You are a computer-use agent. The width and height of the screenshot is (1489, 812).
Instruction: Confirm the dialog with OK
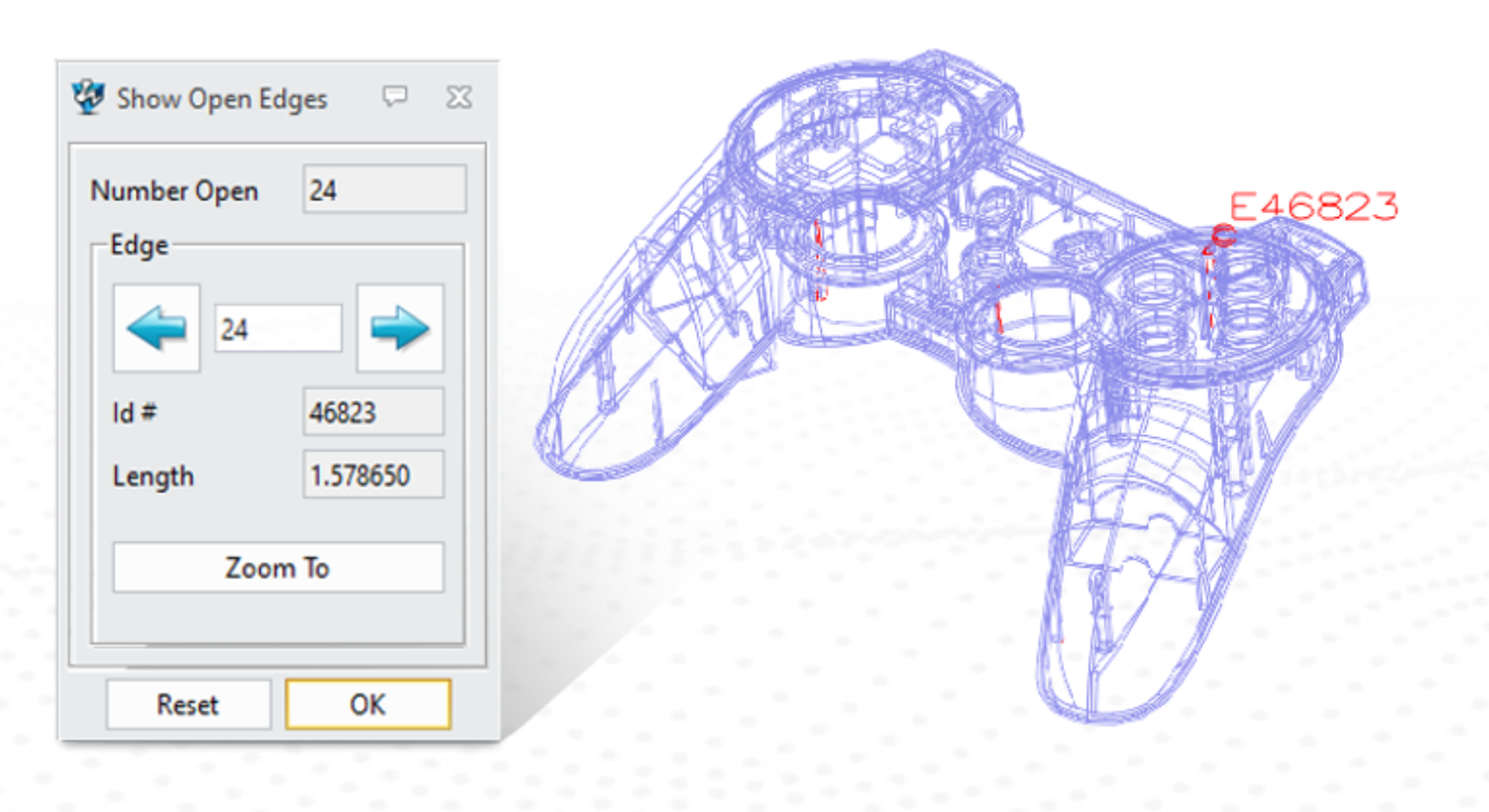(x=368, y=704)
